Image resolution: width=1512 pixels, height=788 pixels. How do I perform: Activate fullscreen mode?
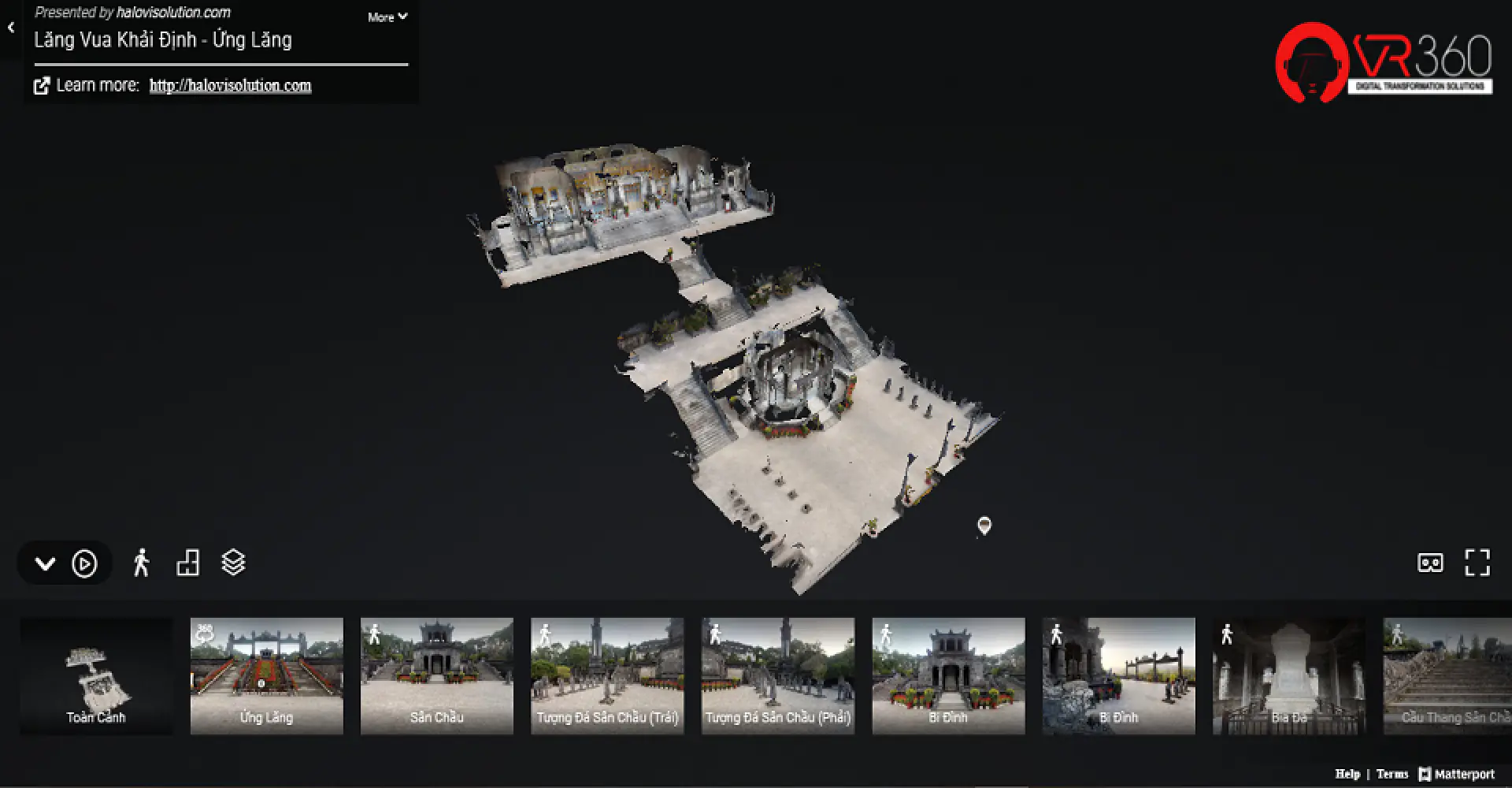pos(1478,563)
